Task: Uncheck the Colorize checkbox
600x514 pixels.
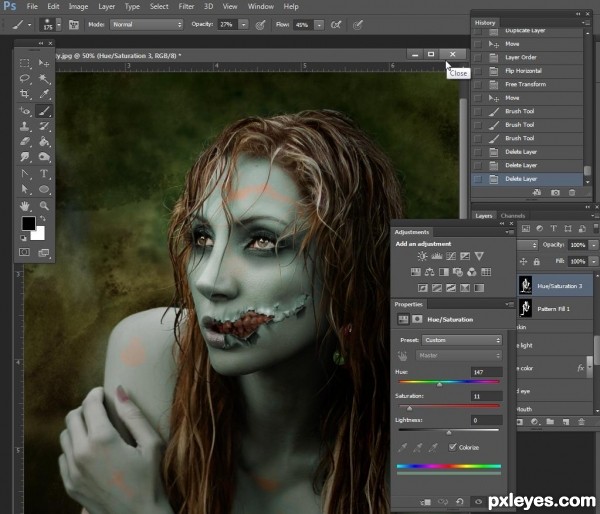Action: pyautogui.click(x=453, y=447)
